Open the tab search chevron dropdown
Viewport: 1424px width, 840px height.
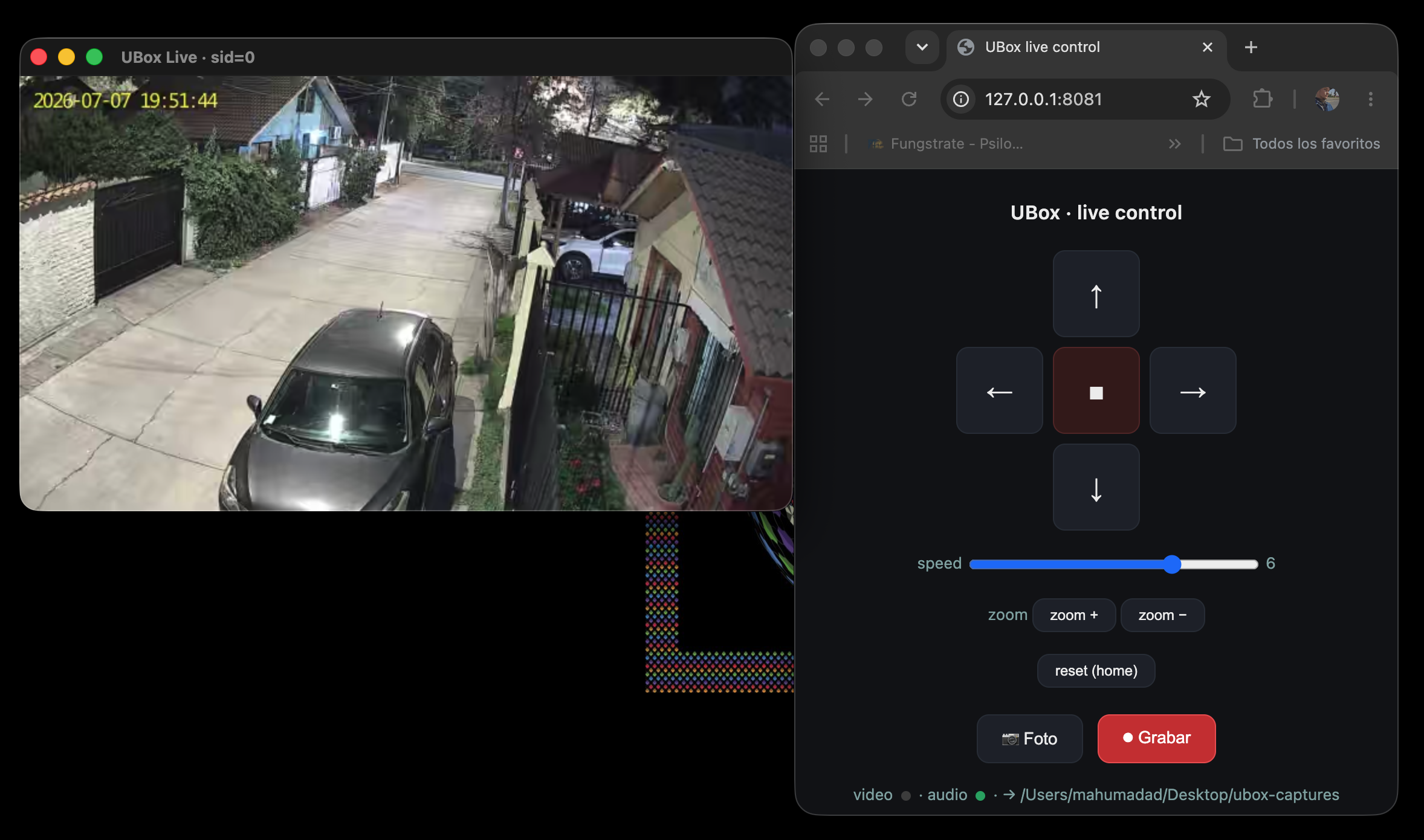[x=922, y=47]
